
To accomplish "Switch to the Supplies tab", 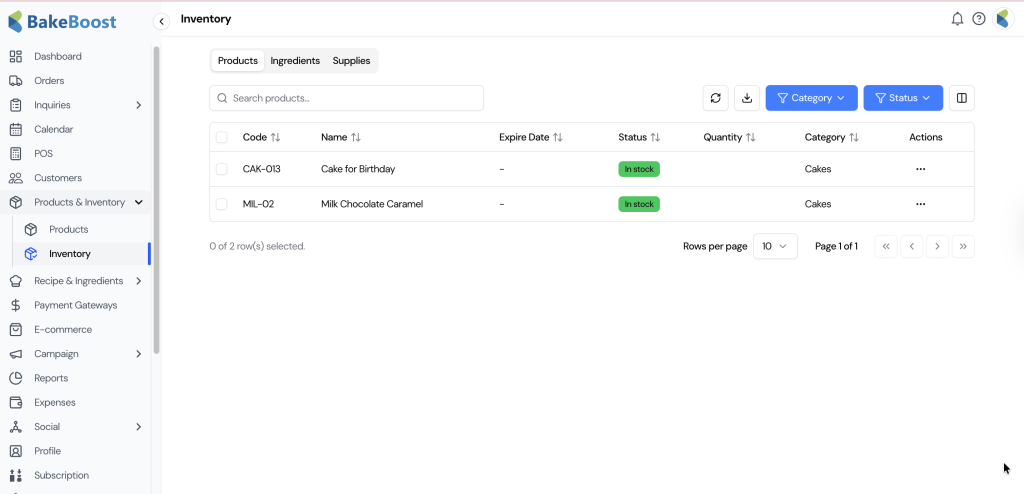I will pyautogui.click(x=351, y=61).
